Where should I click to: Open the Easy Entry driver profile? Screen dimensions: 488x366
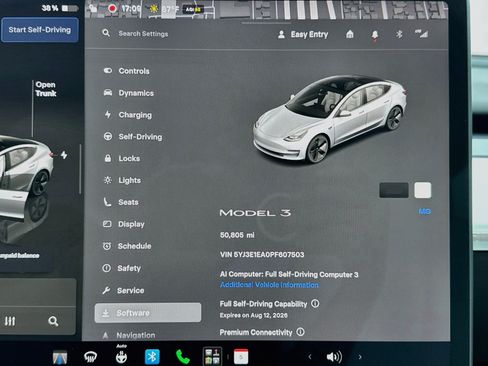click(303, 34)
